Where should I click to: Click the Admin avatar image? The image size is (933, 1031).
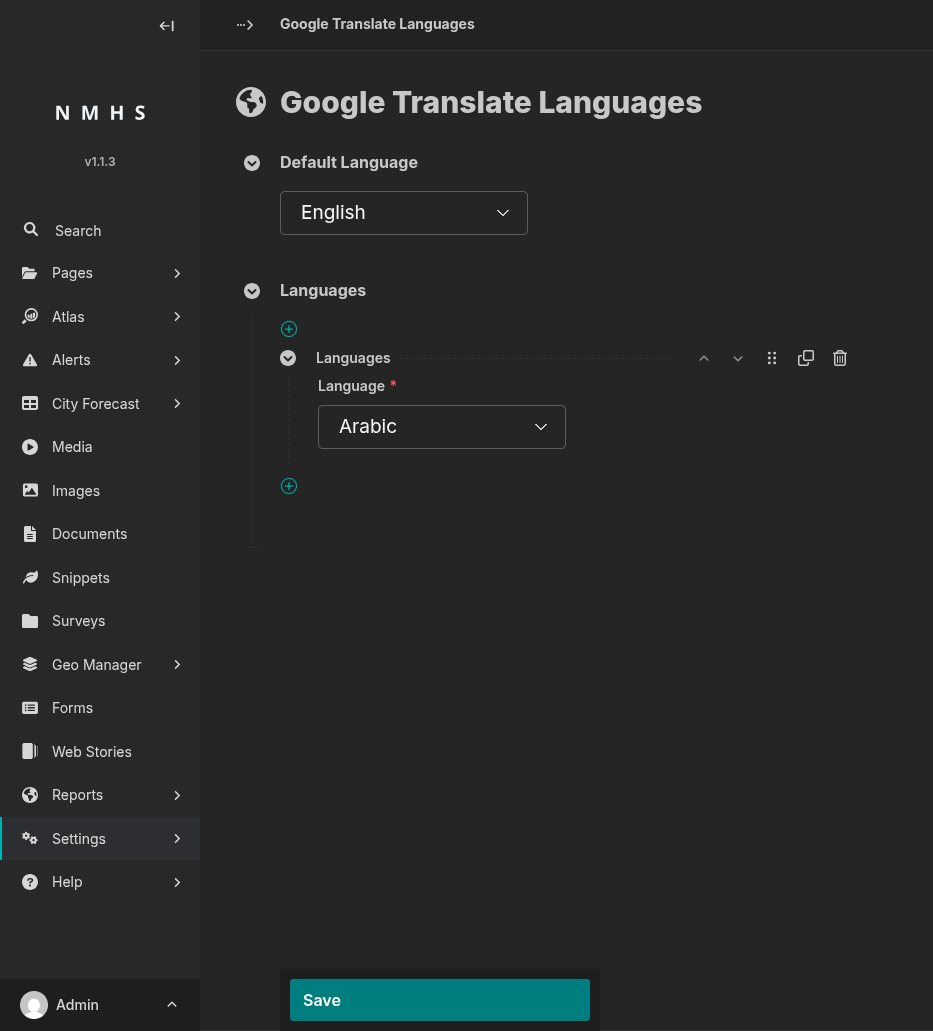click(x=34, y=1005)
